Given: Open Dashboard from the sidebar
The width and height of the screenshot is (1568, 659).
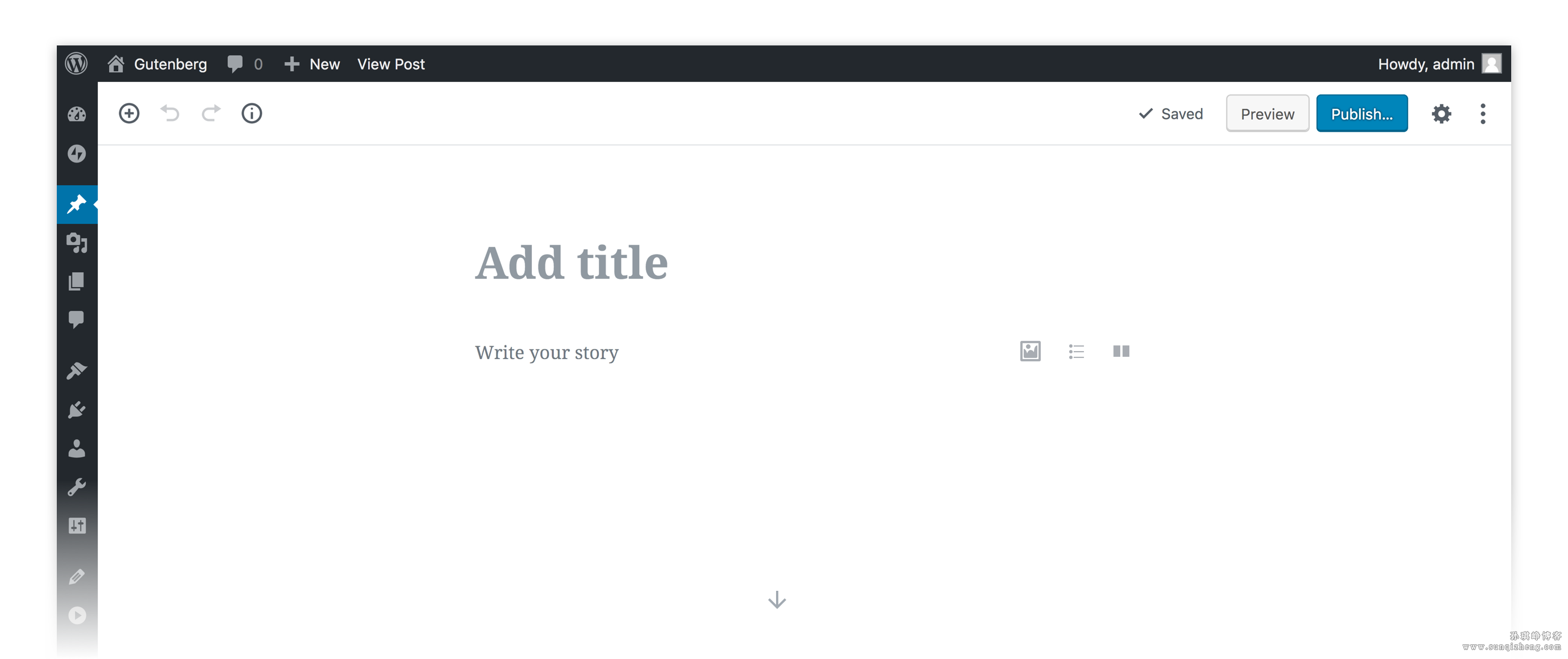Looking at the screenshot, I should click(x=77, y=114).
